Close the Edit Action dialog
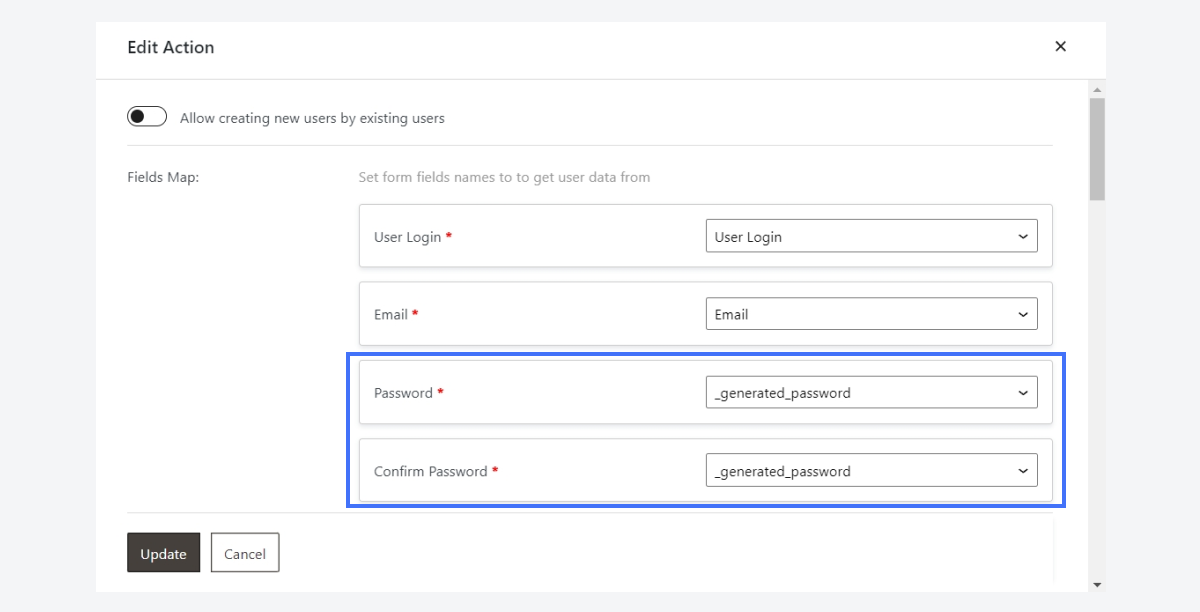Screen dimensions: 1200x612 tap(1060, 46)
